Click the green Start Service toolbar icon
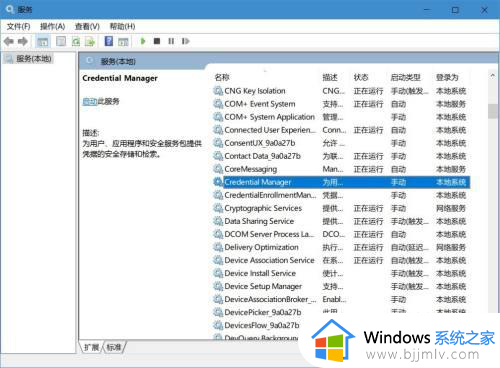Screen dimensions: 500x368 tap(143, 41)
